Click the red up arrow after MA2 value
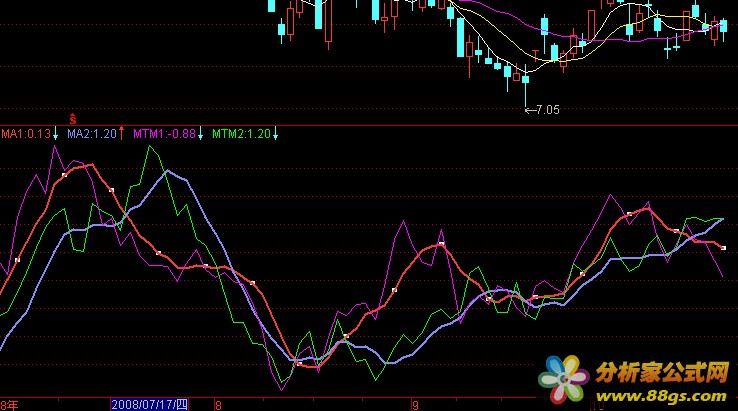This screenshot has width=738, height=411. 121,133
